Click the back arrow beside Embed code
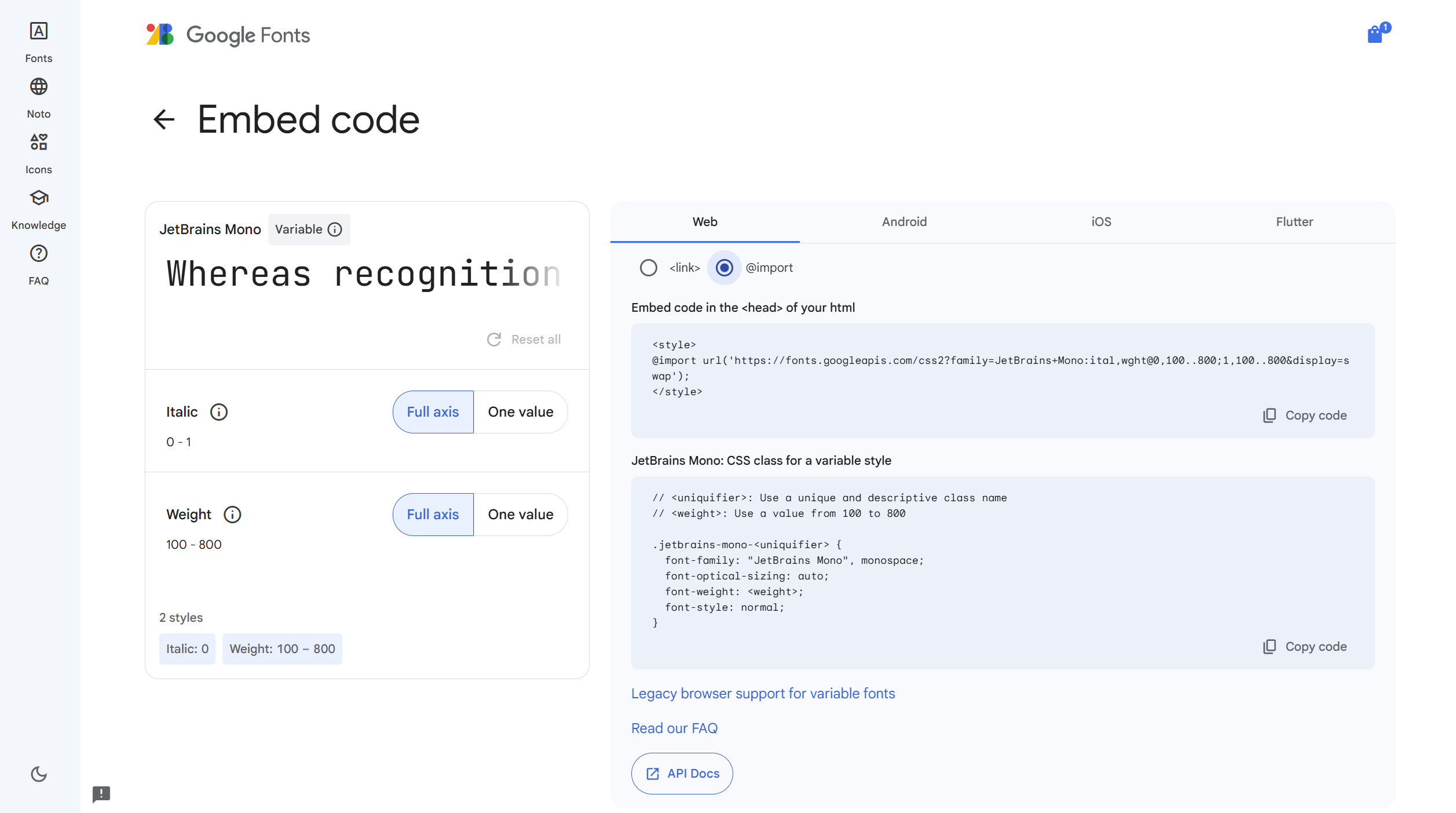Viewport: 1456px width, 813px height. 164,120
